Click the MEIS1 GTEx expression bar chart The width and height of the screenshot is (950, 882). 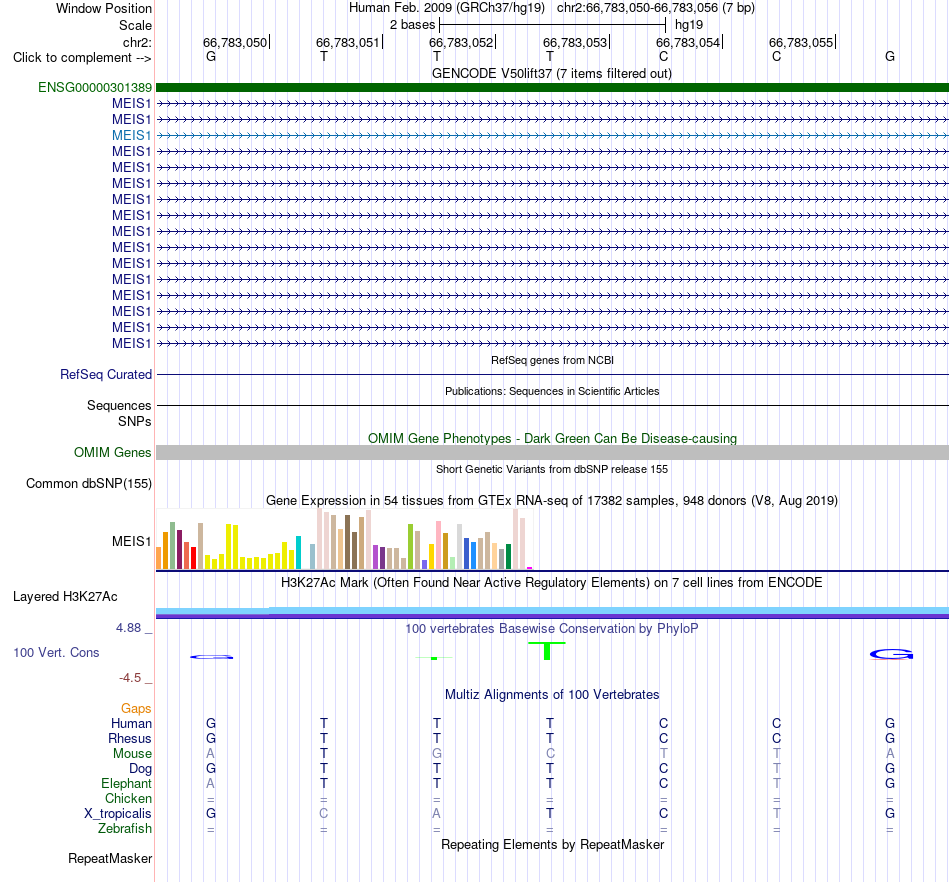point(344,539)
